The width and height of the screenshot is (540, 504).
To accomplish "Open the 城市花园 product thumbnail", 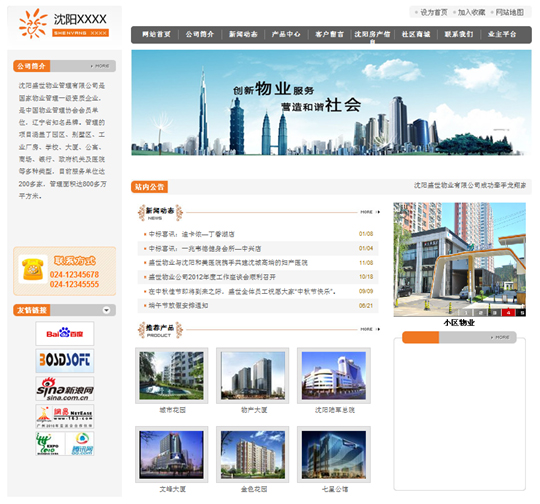I will pyautogui.click(x=172, y=376).
